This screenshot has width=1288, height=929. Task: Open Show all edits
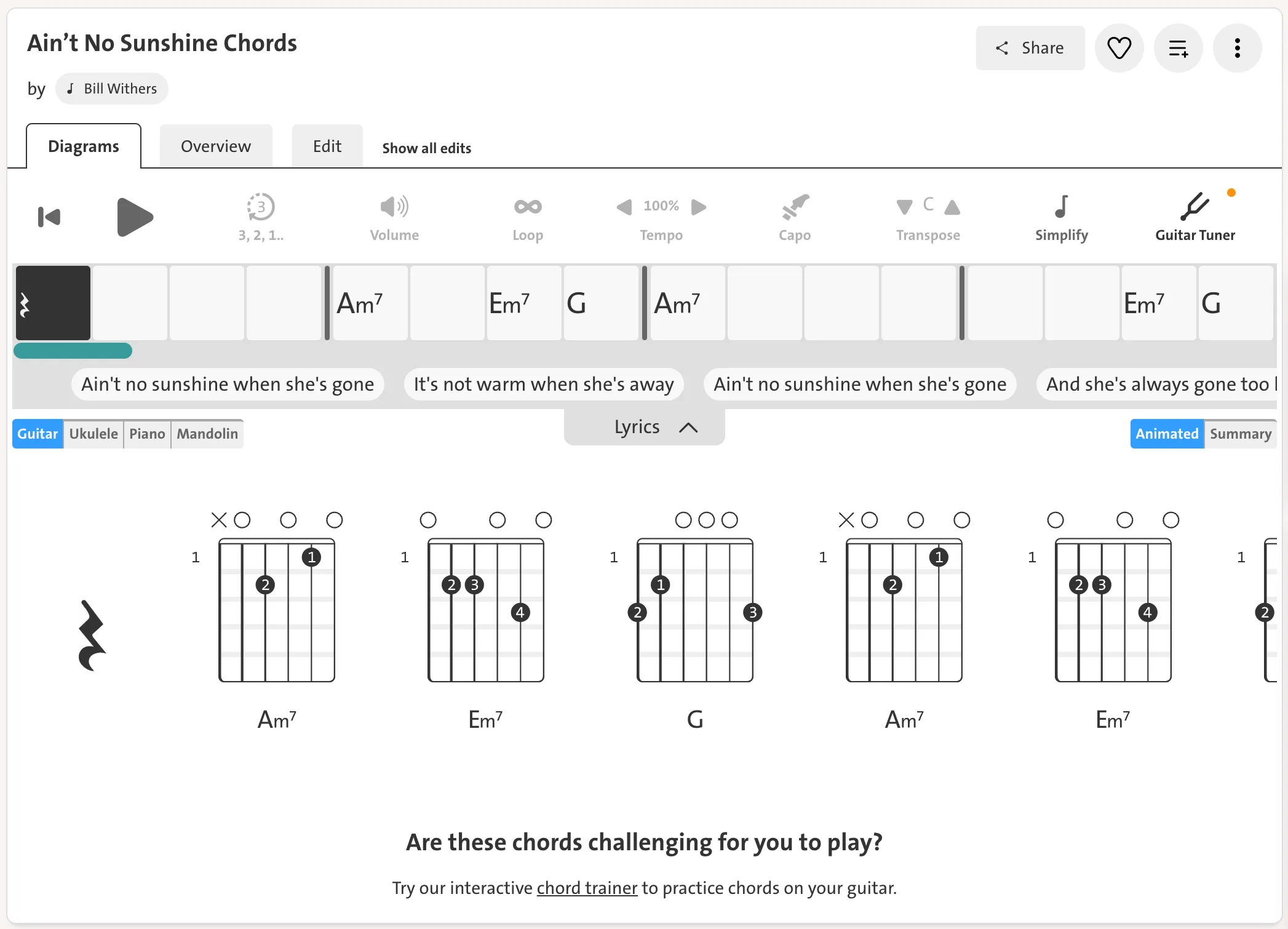coord(426,148)
